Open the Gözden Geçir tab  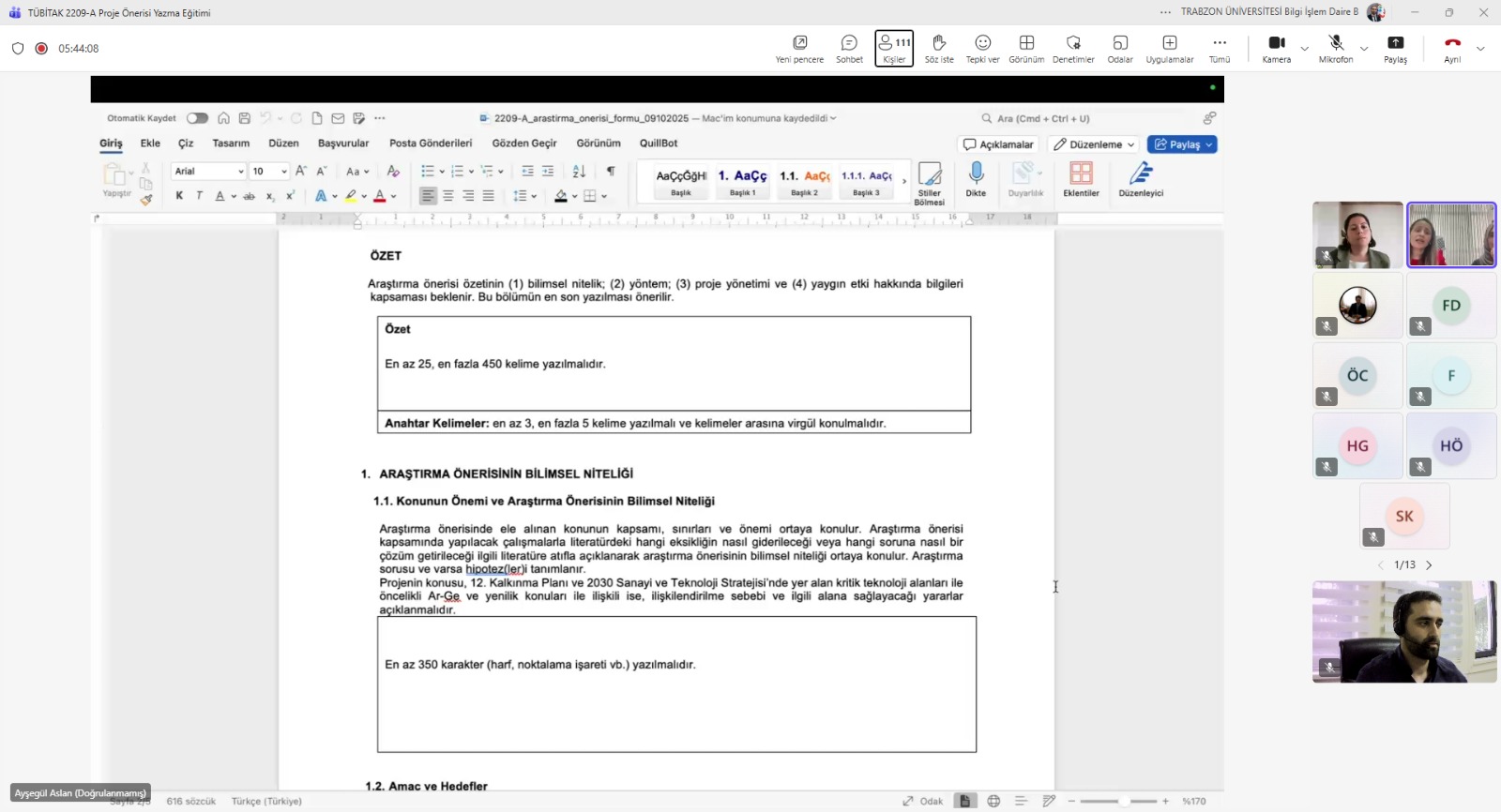[523, 143]
